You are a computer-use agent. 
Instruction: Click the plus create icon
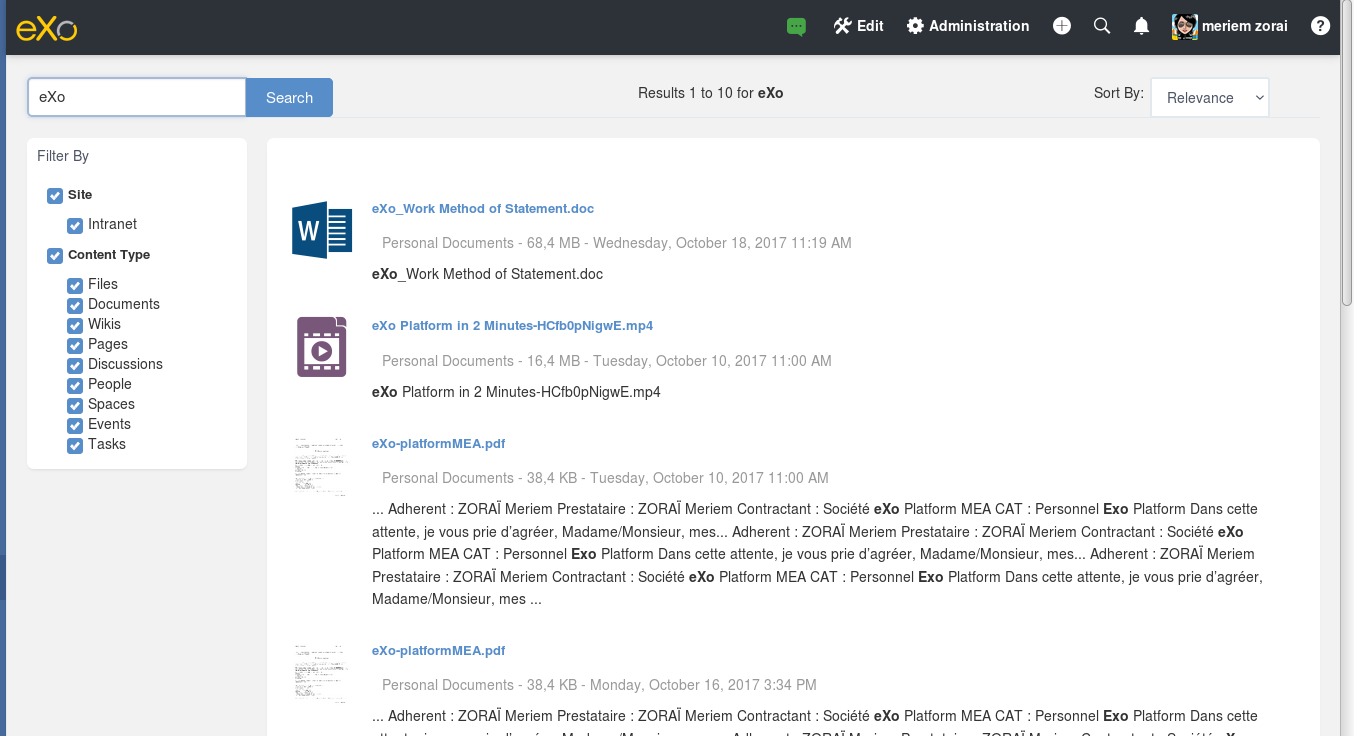click(1062, 26)
